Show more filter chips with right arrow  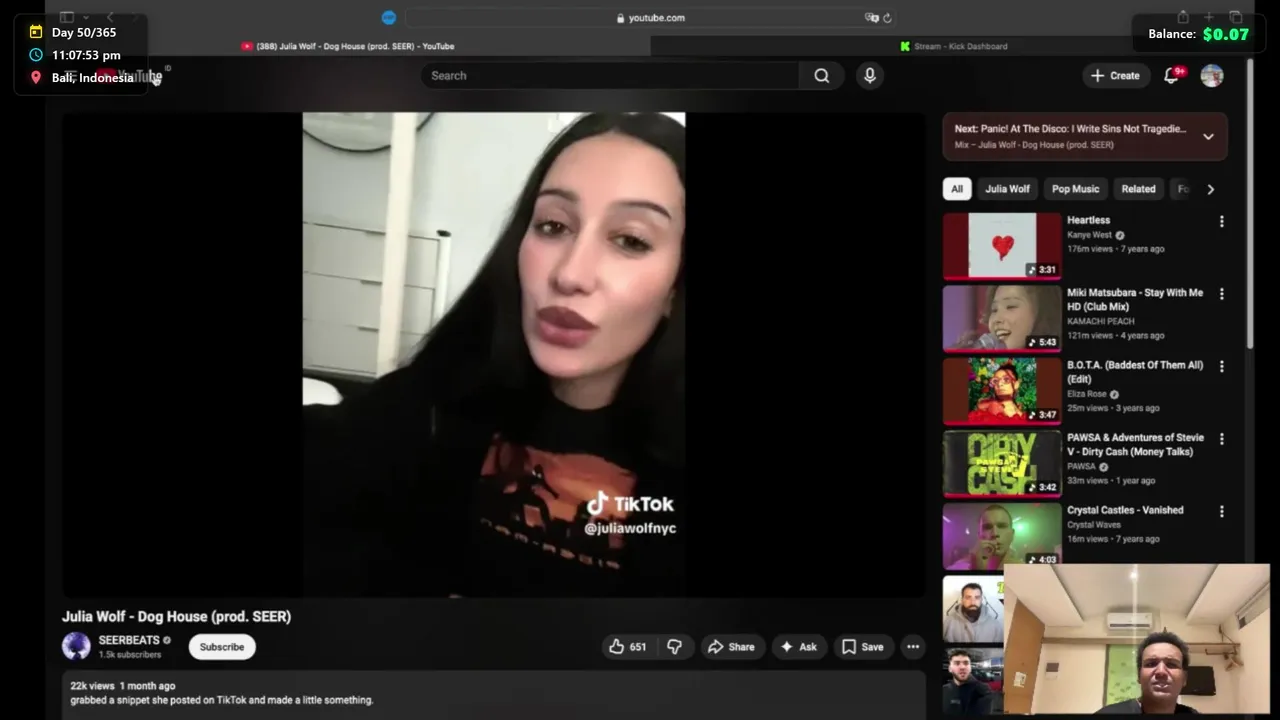[1211, 189]
